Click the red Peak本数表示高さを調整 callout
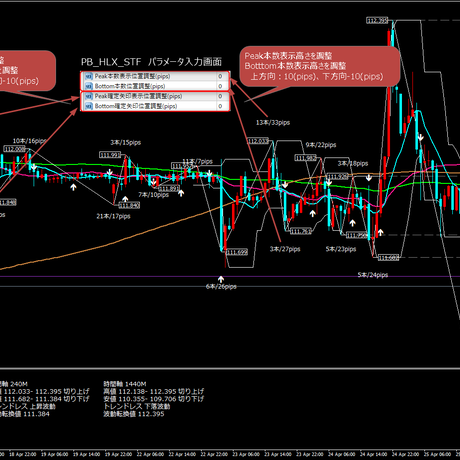The image size is (460, 460). [319, 67]
